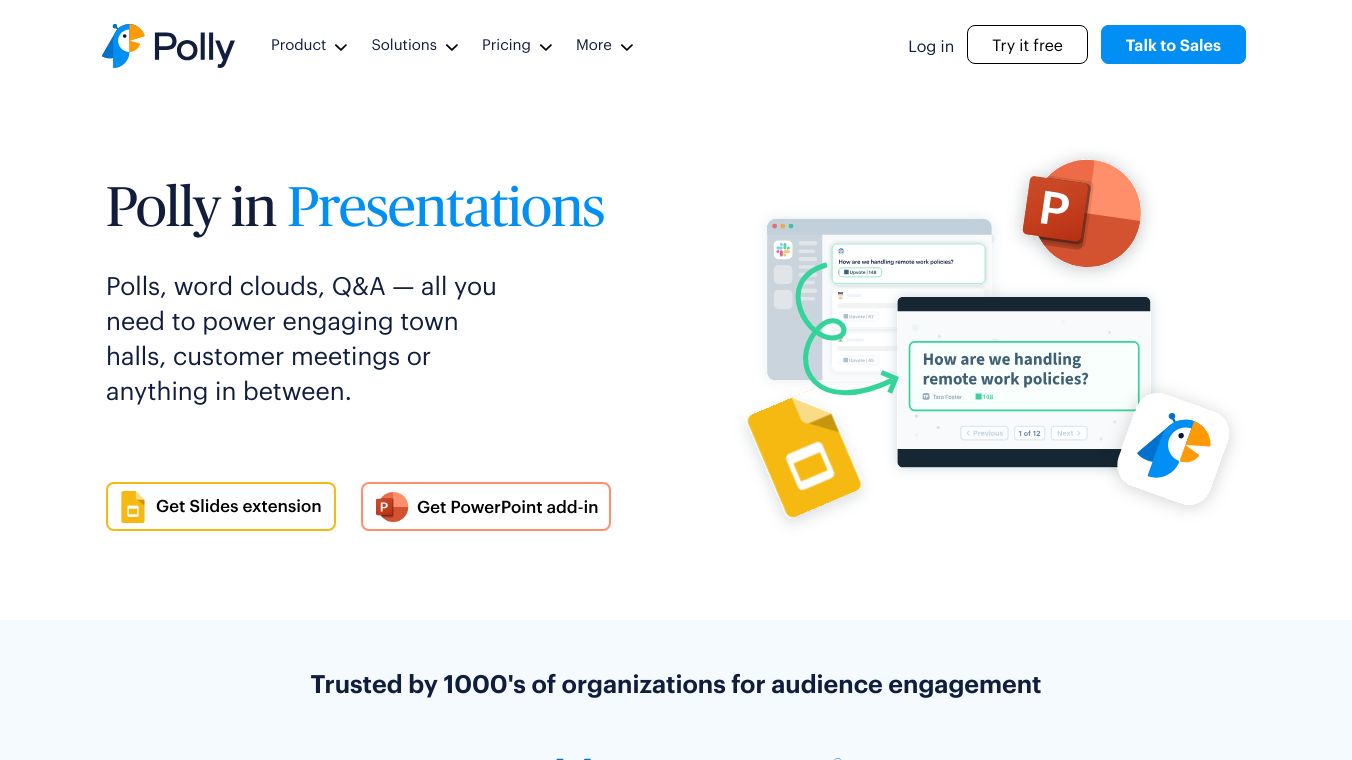Click the '1 of 12' page indicator
1352x760 pixels.
(x=1029, y=433)
